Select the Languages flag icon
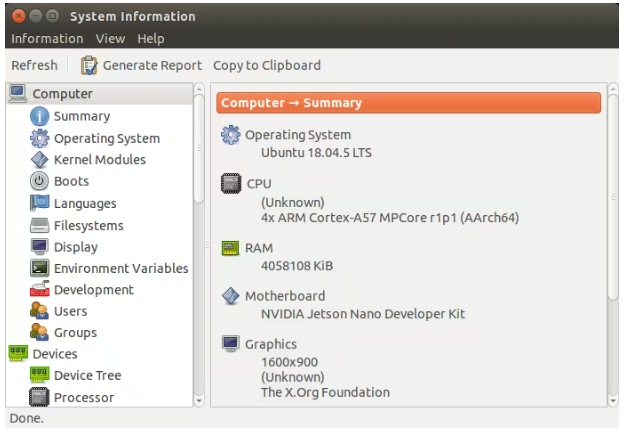The image size is (630, 435). pyautogui.click(x=40, y=204)
